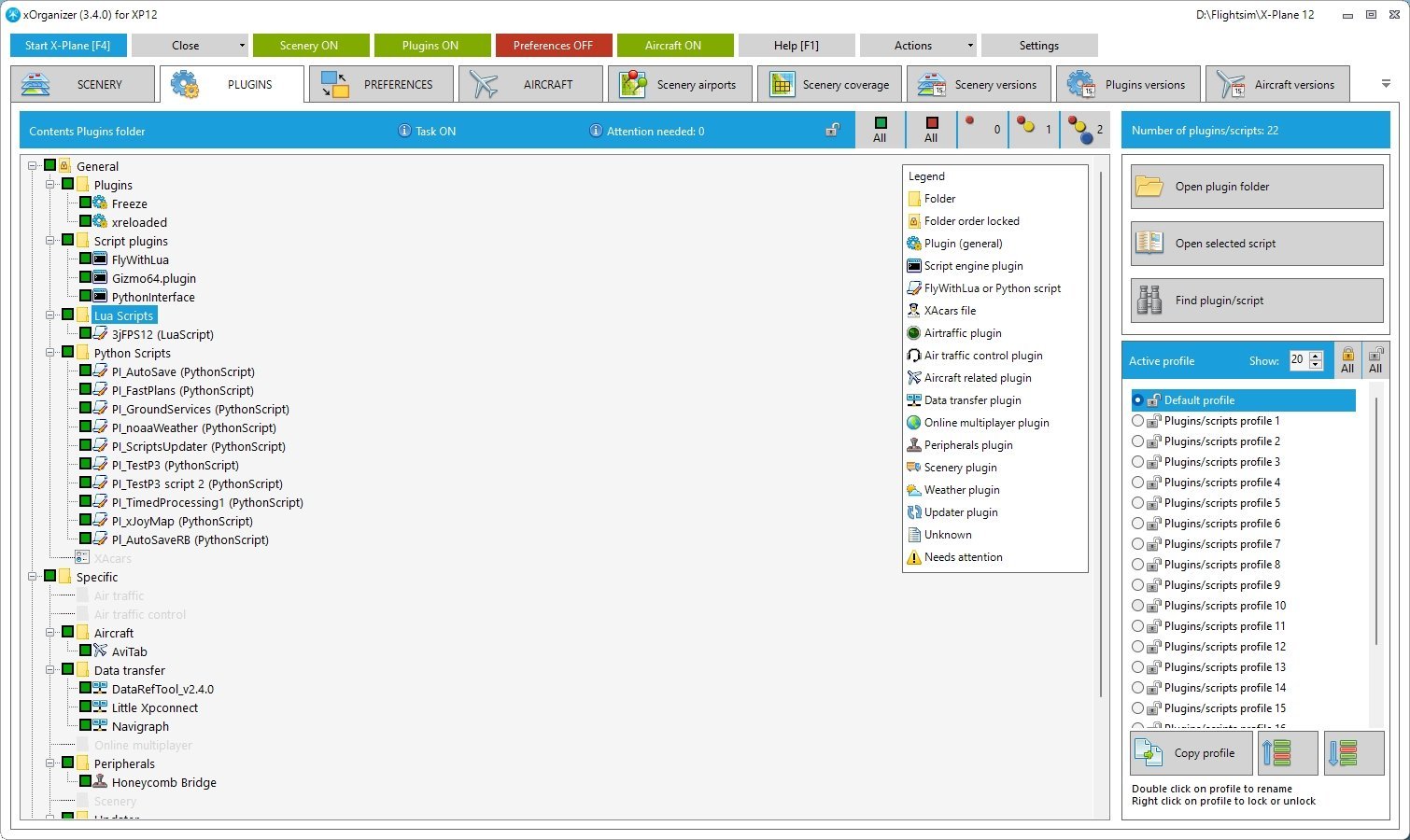Screen dimensions: 1410x840
Task: Collapse the Python Scripts folder
Action: [50, 353]
